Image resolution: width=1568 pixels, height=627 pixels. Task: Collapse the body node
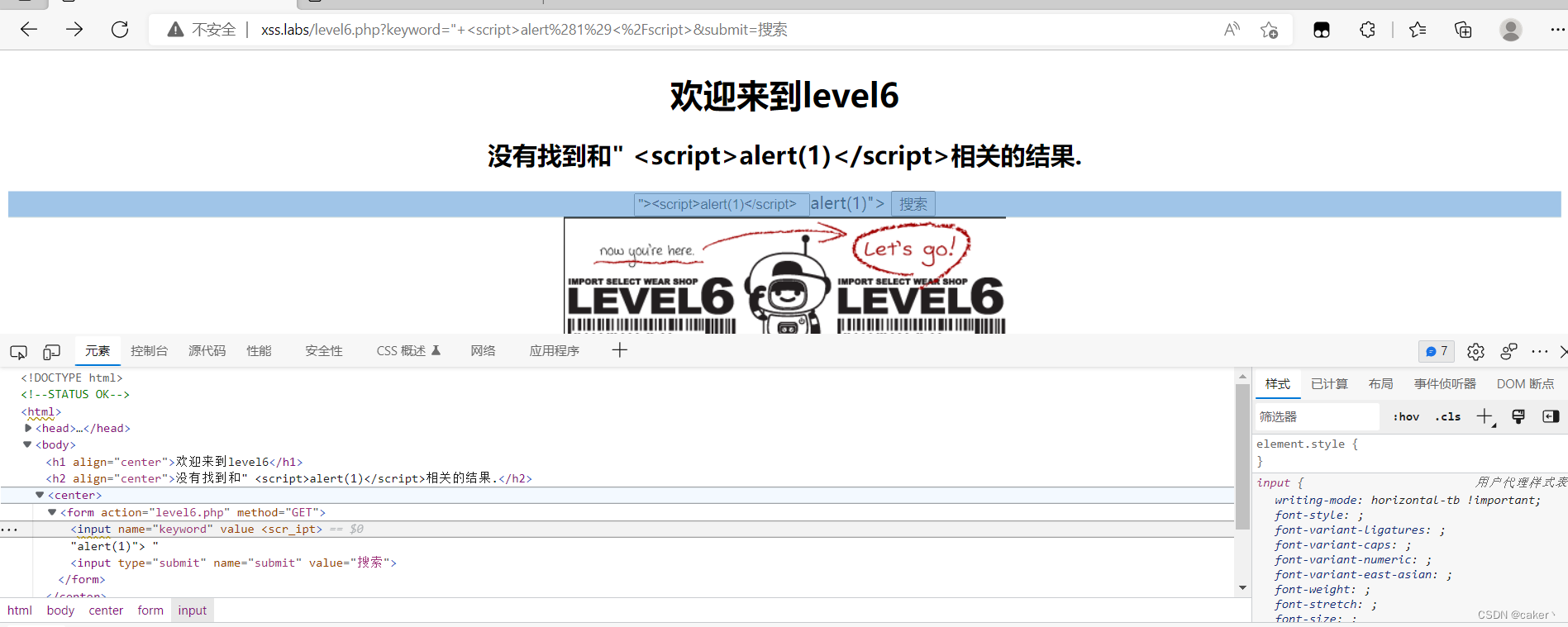tap(27, 444)
